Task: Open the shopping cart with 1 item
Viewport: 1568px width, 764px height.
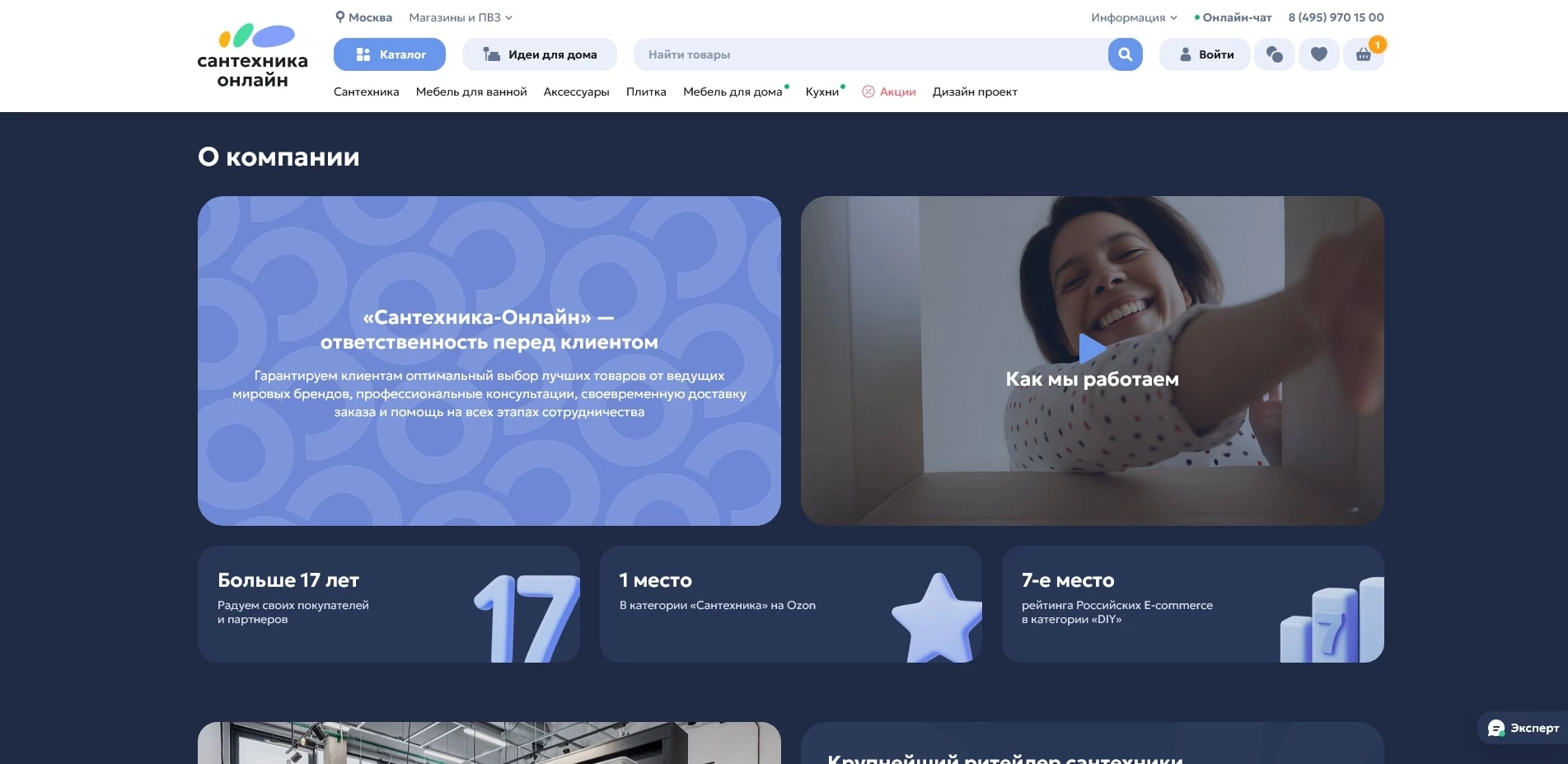Action: [1363, 54]
